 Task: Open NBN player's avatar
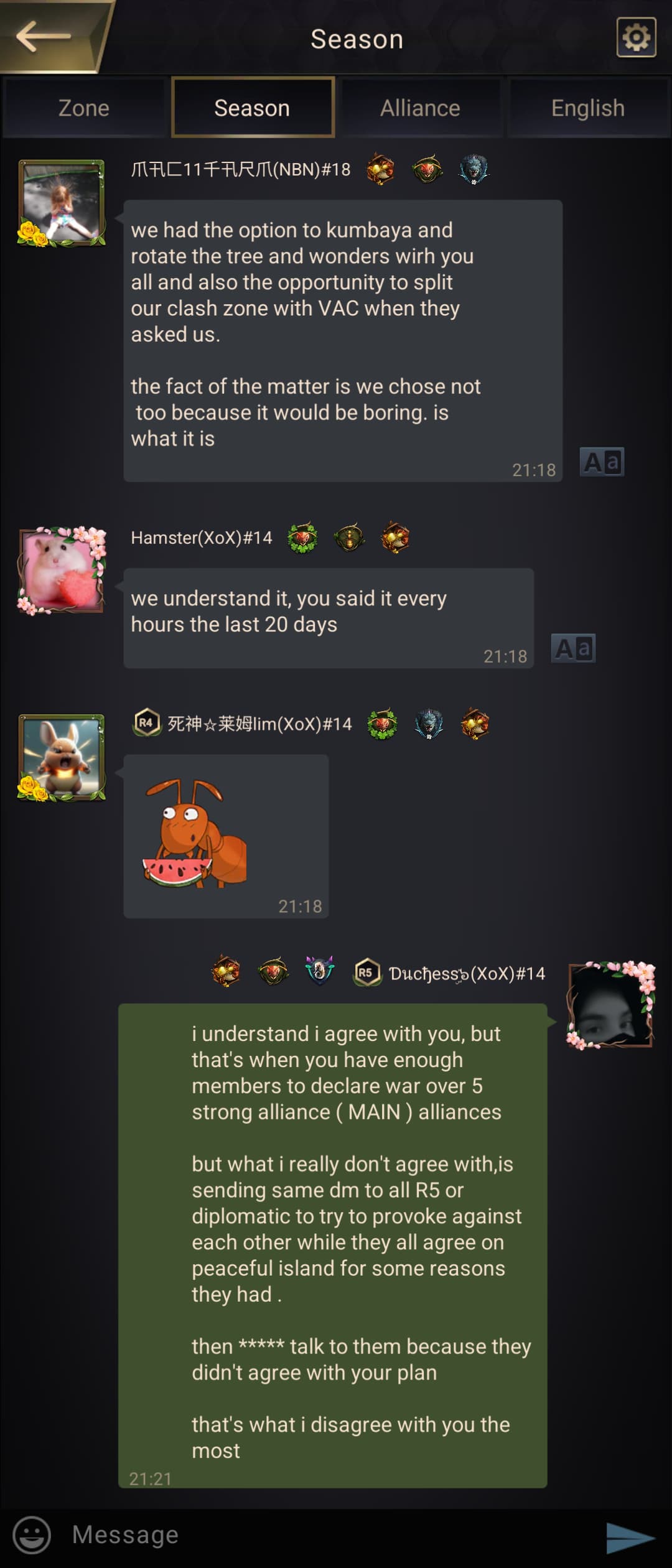click(x=62, y=203)
